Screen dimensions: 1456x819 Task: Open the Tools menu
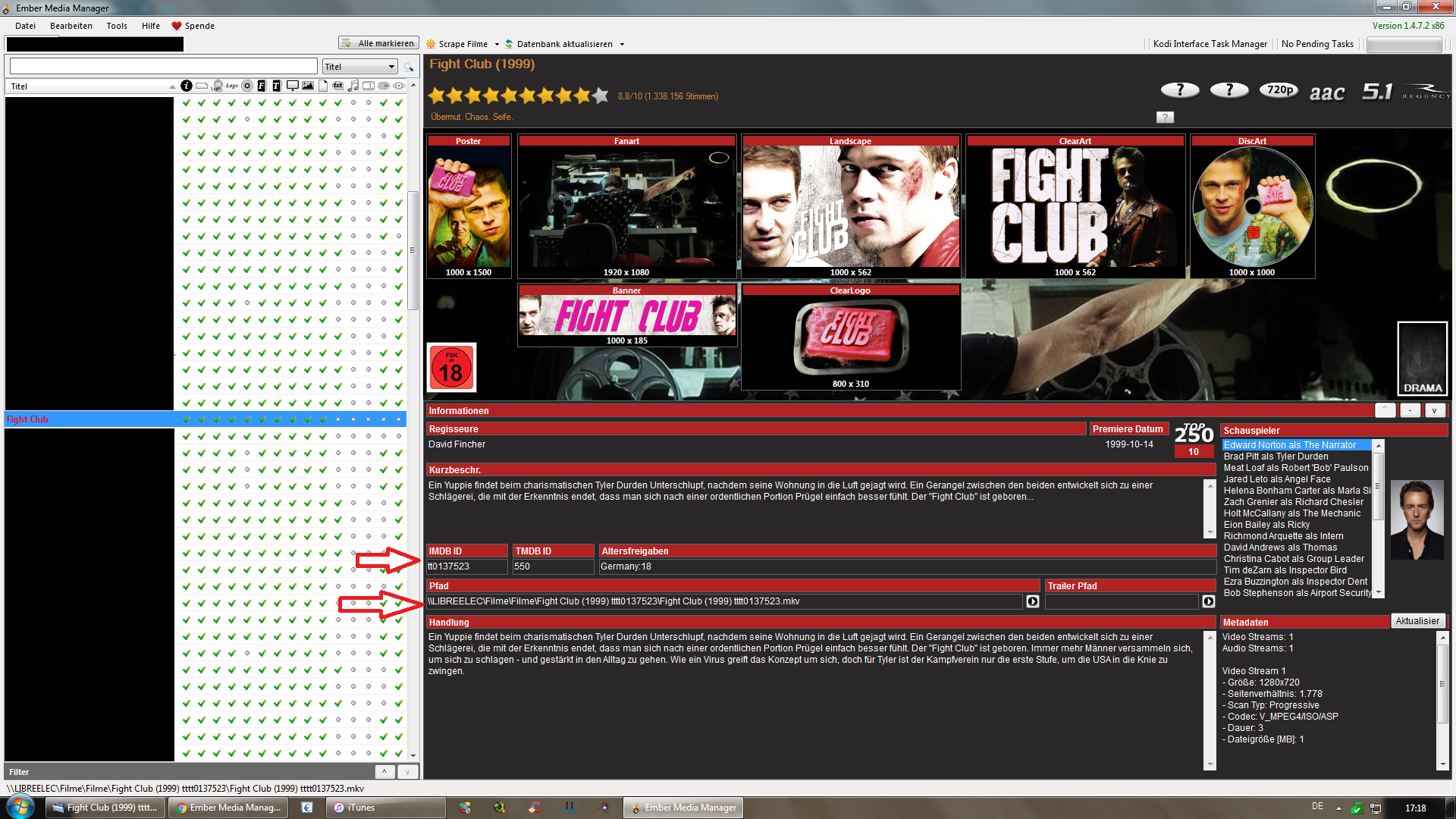[117, 26]
